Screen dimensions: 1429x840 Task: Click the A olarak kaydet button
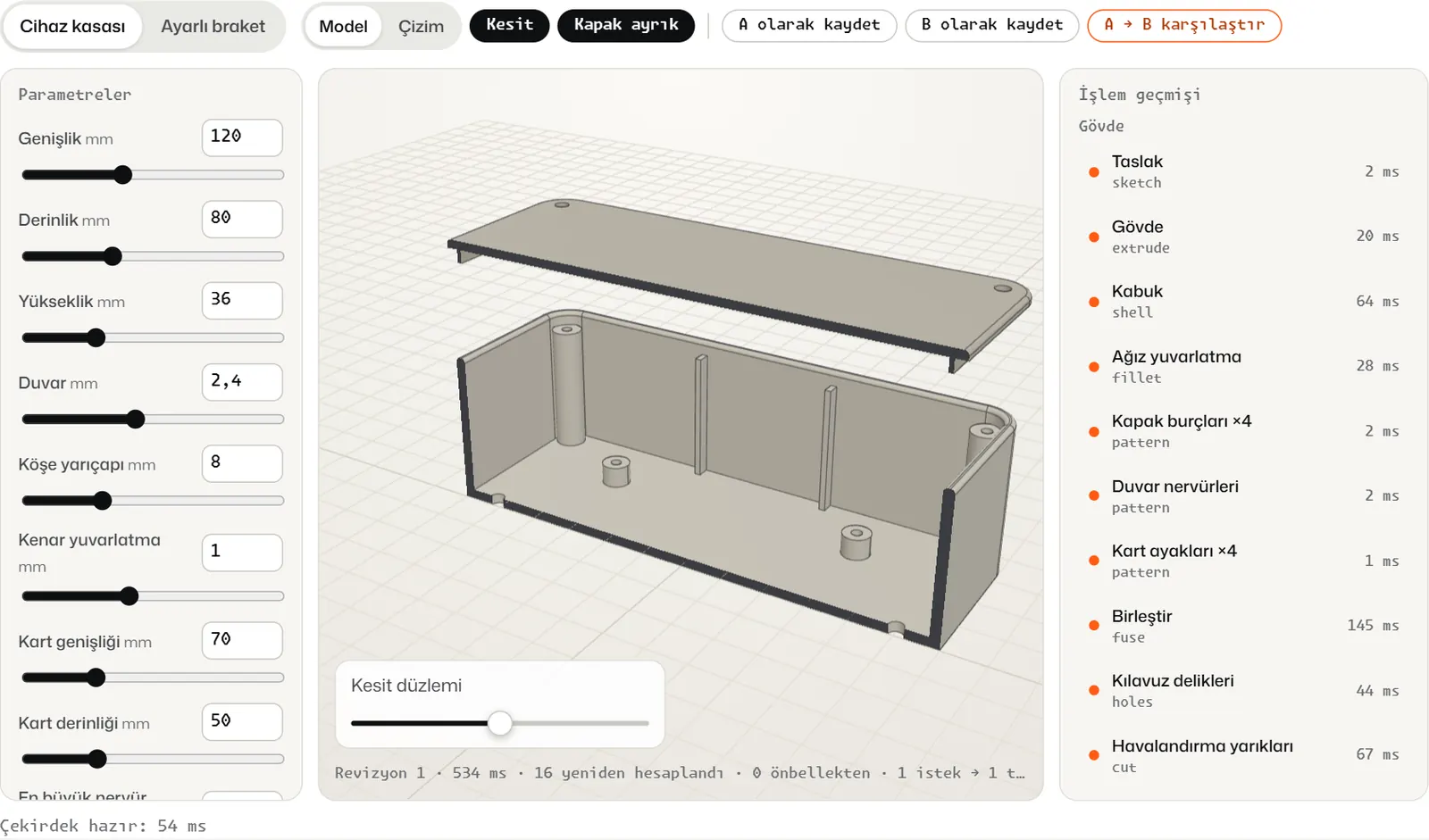(x=809, y=25)
